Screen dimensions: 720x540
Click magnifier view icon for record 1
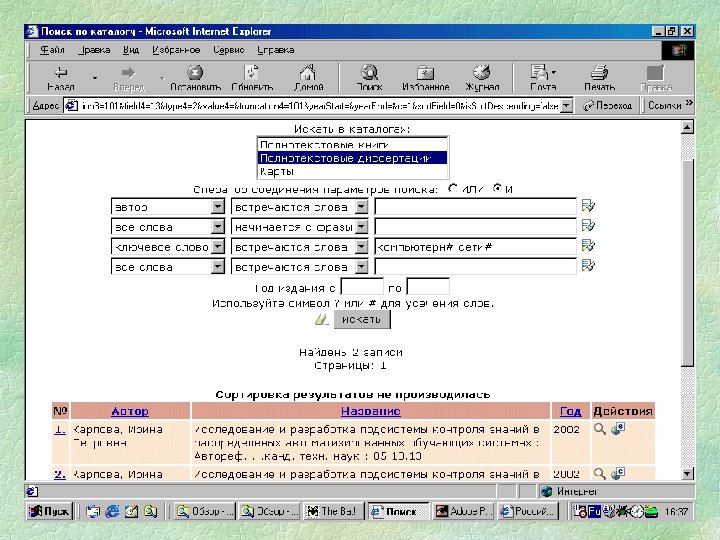pyautogui.click(x=599, y=429)
